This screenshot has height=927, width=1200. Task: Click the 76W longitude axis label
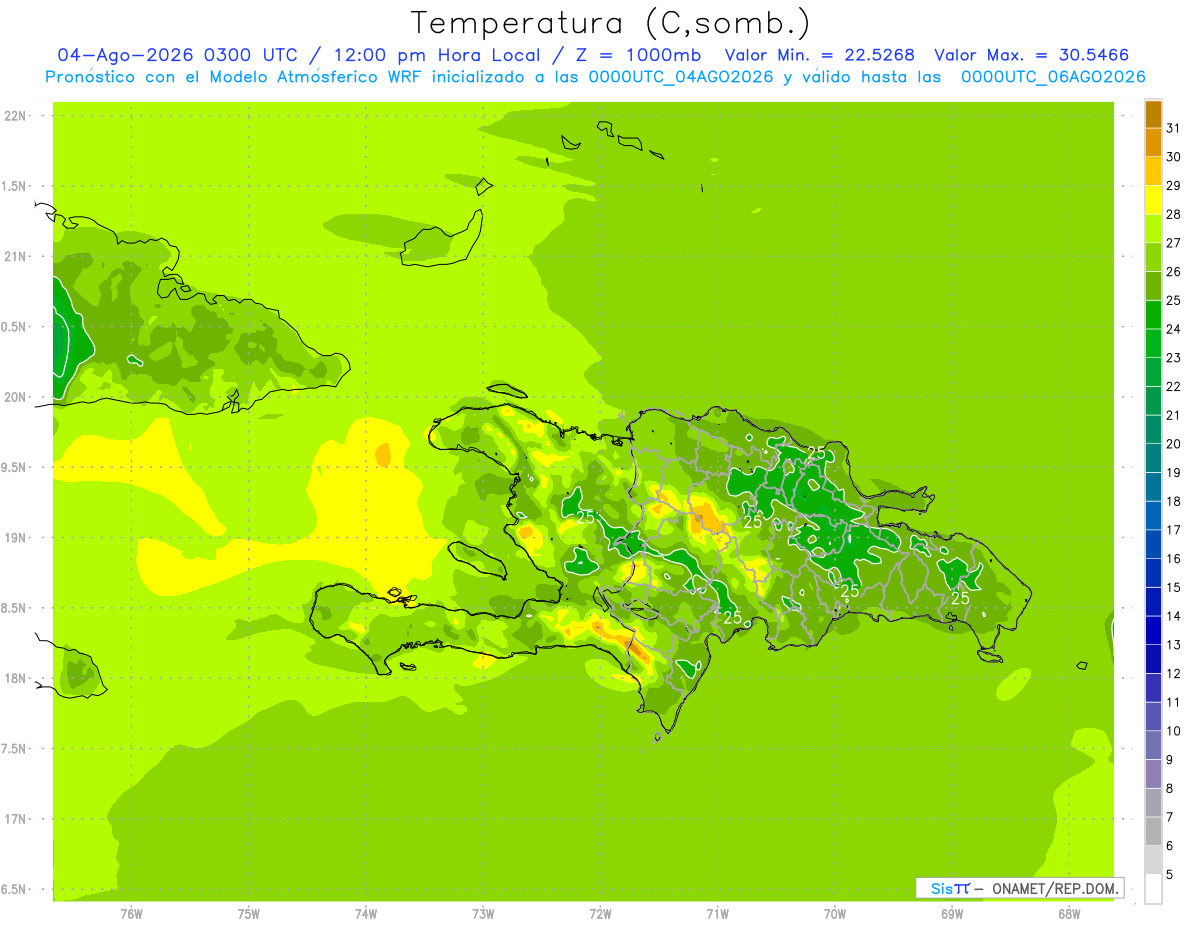coord(131,914)
